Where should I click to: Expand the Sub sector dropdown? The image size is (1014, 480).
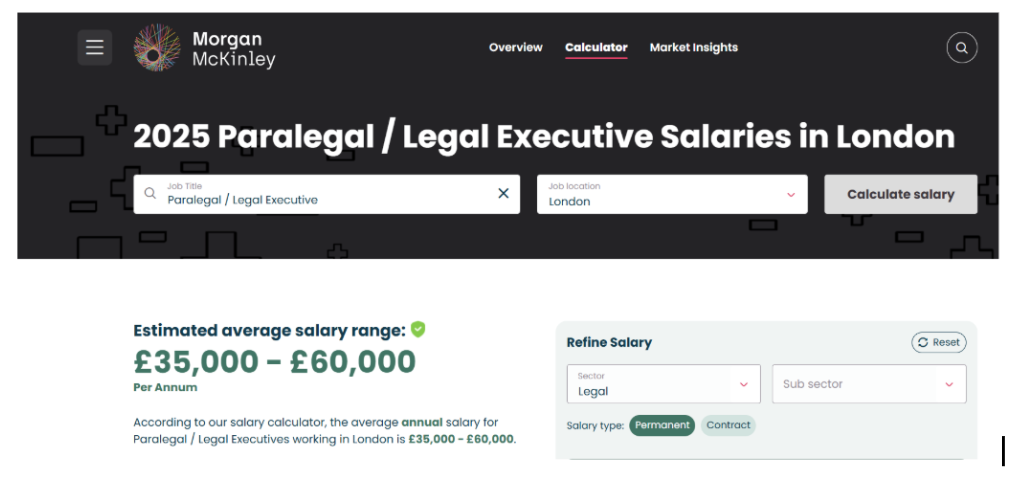(x=948, y=384)
